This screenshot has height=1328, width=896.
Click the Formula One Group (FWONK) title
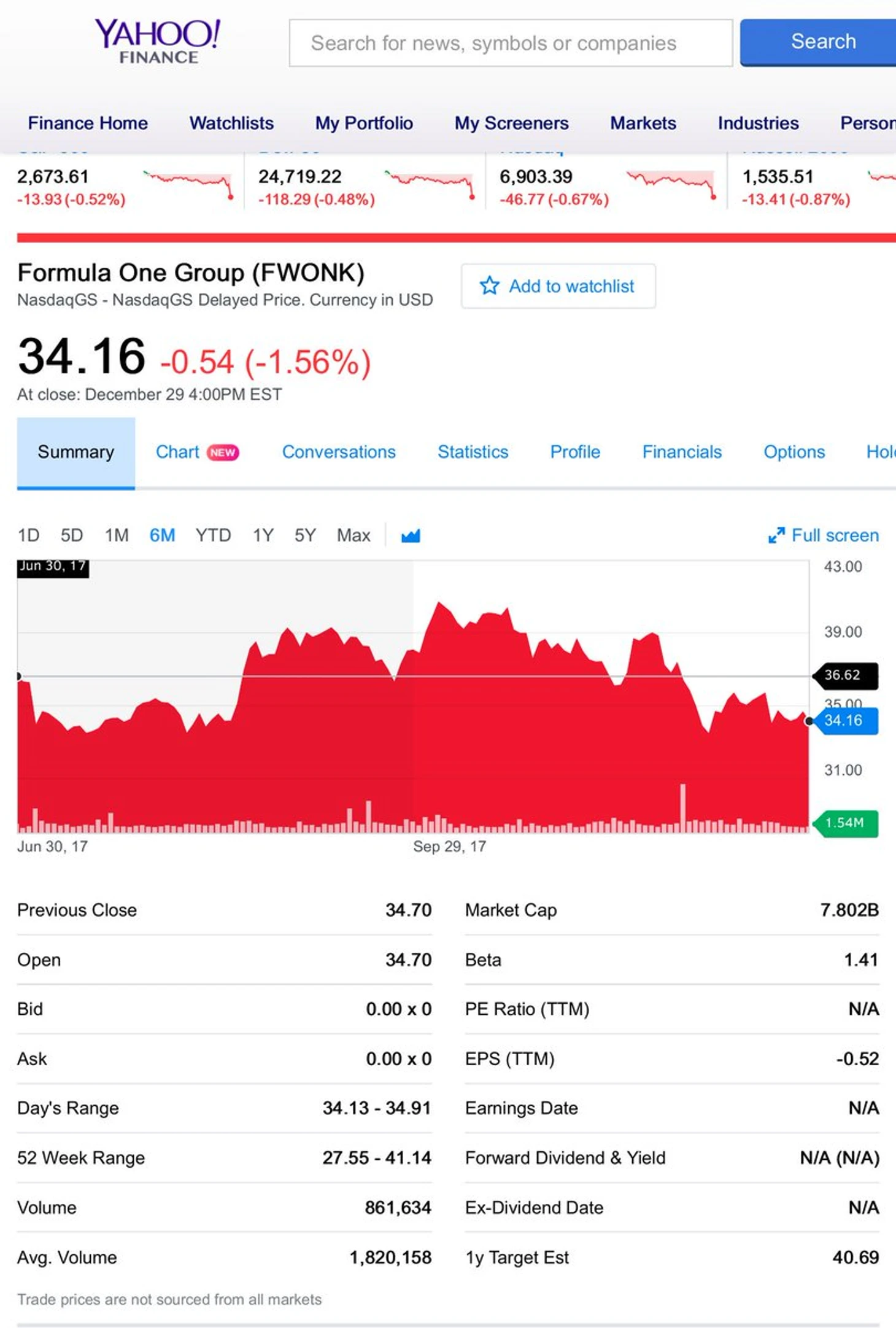coord(191,273)
